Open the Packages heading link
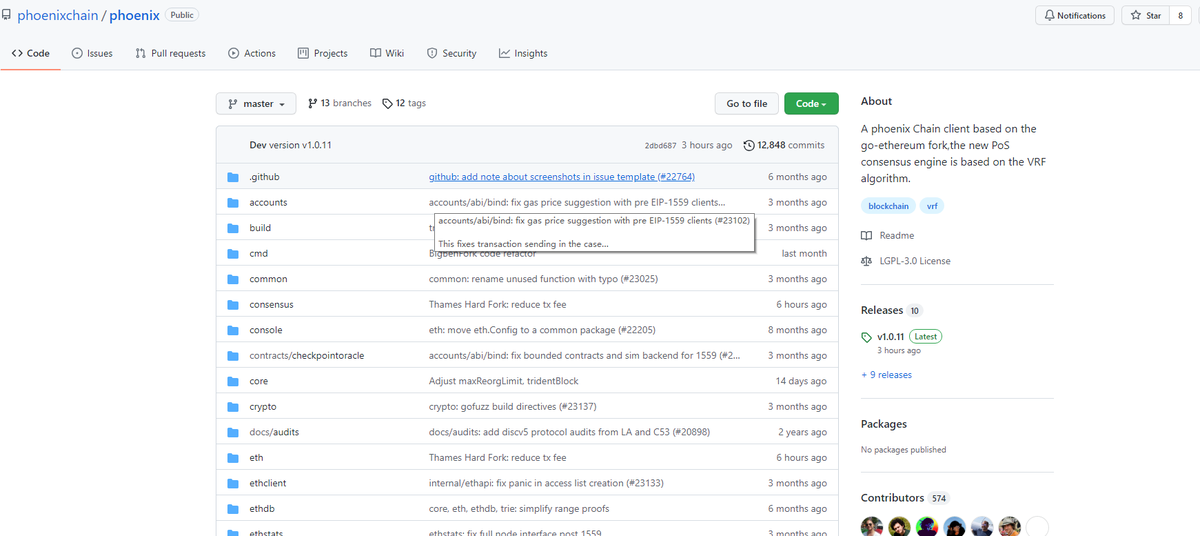Image resolution: width=1200 pixels, height=536 pixels. (x=884, y=424)
